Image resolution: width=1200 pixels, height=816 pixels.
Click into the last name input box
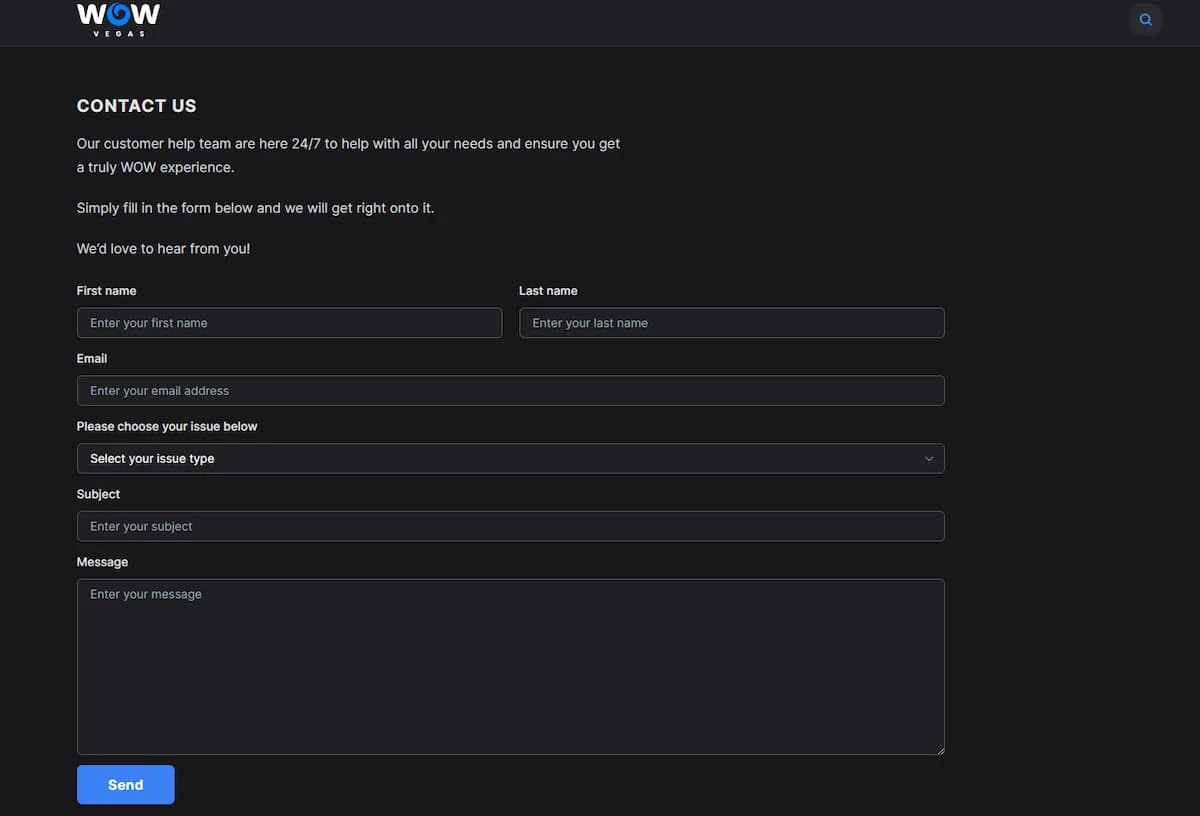point(731,323)
